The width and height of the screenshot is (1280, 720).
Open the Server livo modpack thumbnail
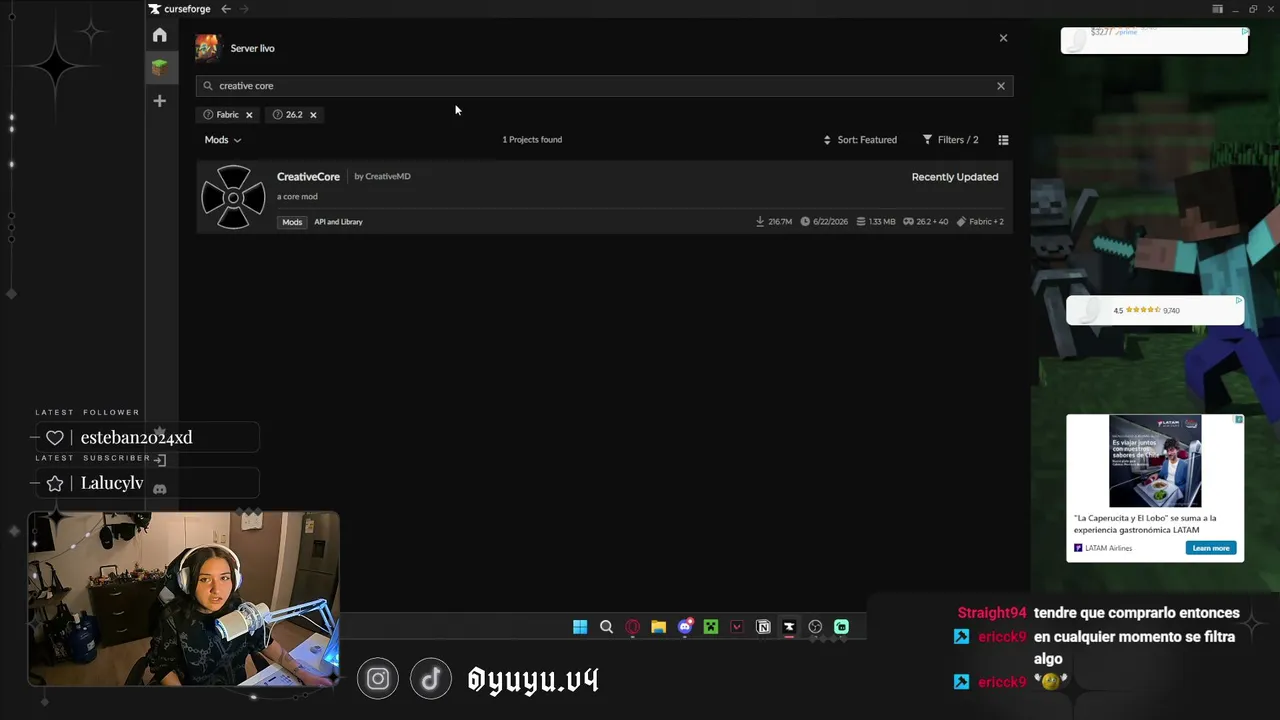pos(207,48)
